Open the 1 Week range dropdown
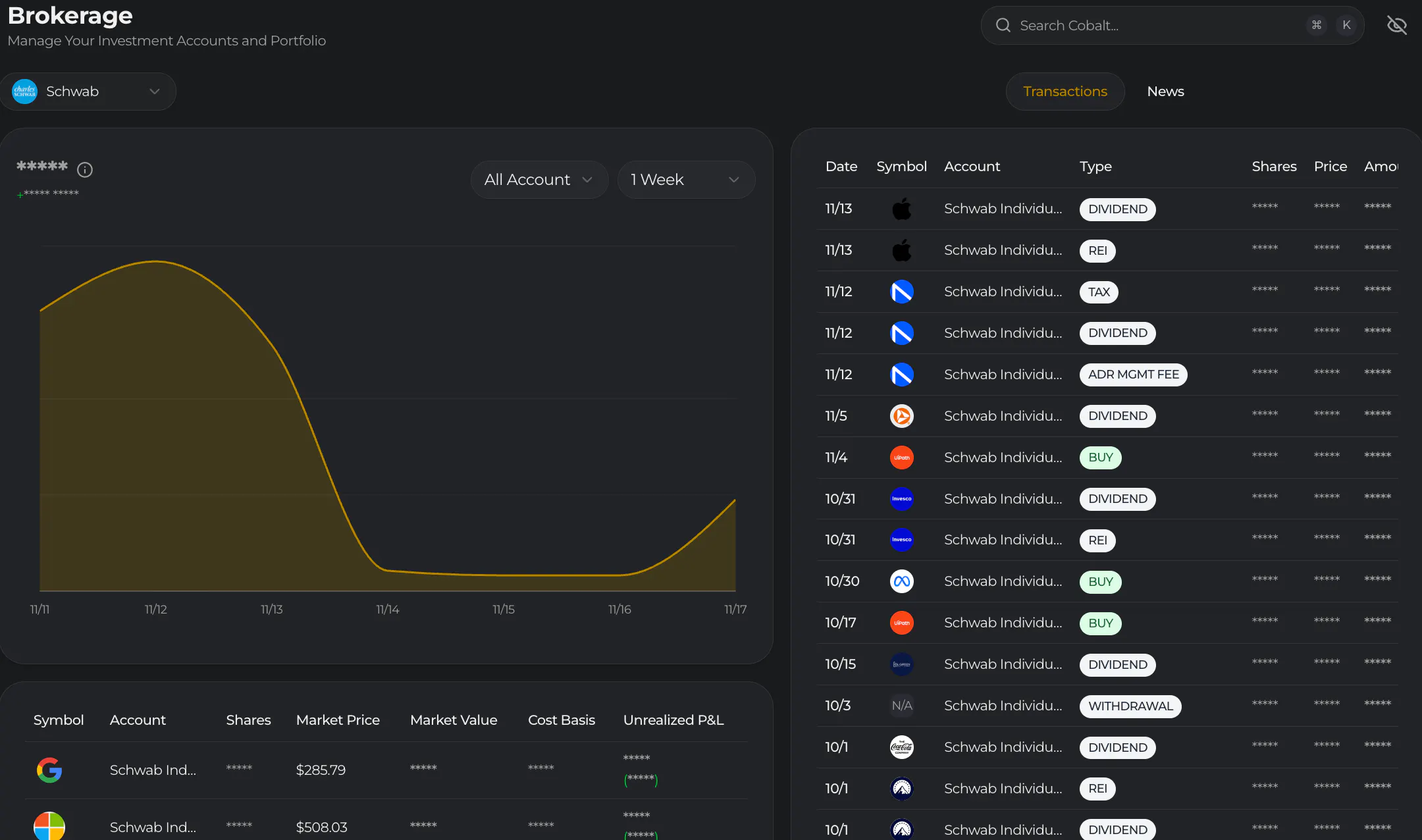1422x840 pixels. [x=686, y=180]
